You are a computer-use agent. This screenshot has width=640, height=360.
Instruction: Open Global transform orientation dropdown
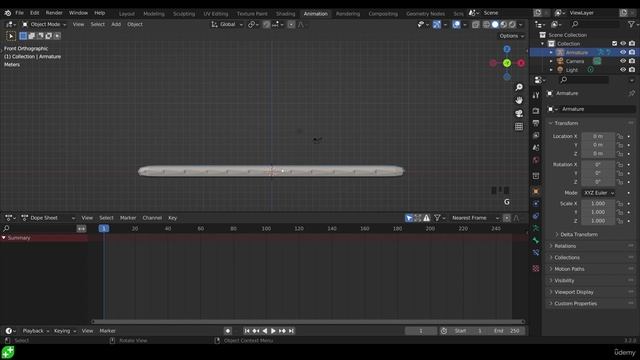[227, 24]
